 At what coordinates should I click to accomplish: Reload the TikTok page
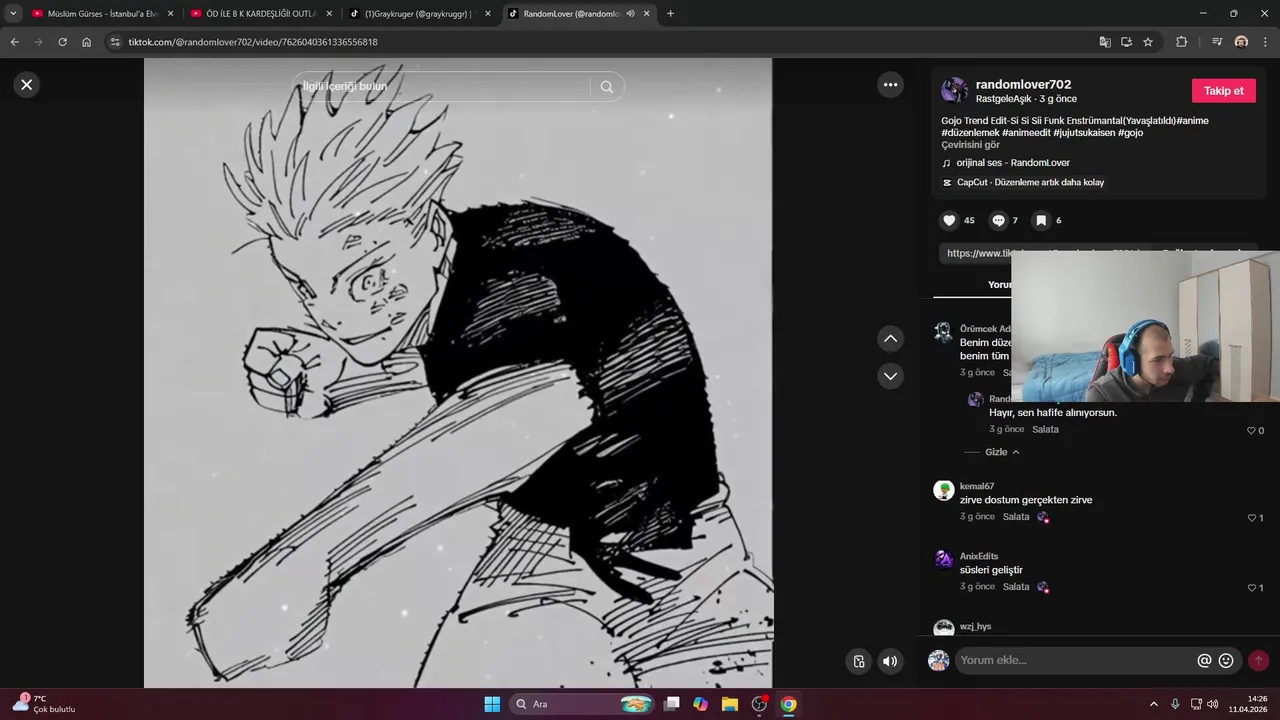62,42
